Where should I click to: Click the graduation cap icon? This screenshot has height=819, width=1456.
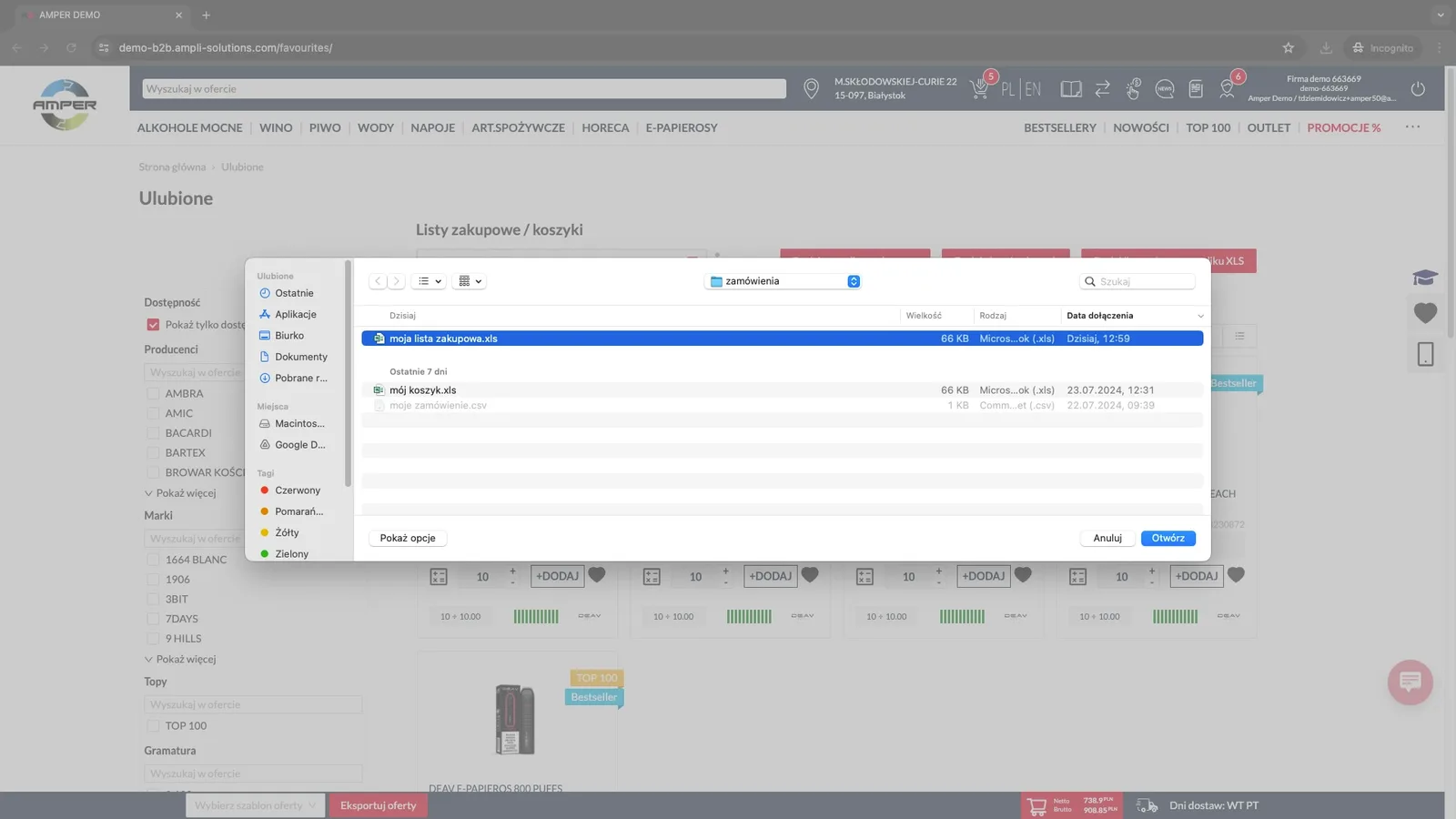1425,277
